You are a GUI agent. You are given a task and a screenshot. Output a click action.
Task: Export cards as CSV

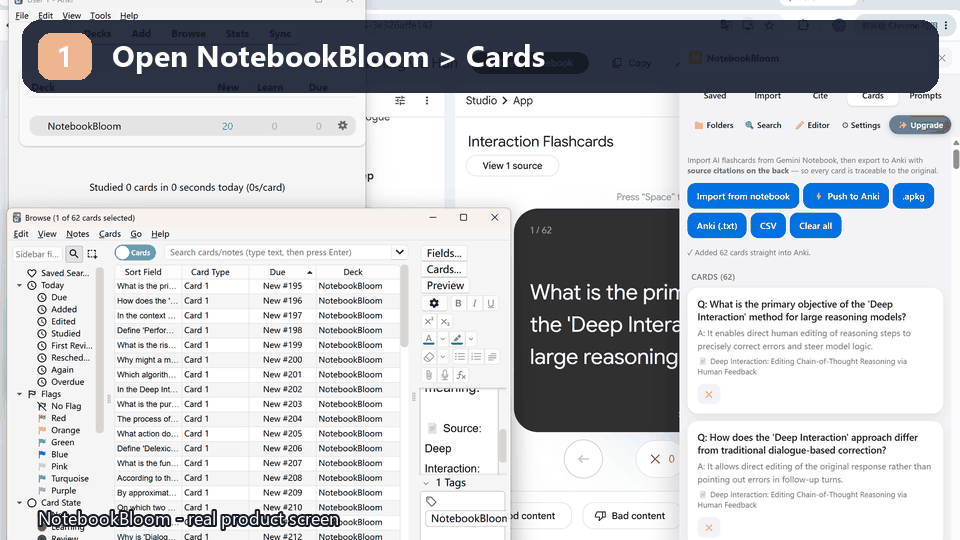pos(768,225)
